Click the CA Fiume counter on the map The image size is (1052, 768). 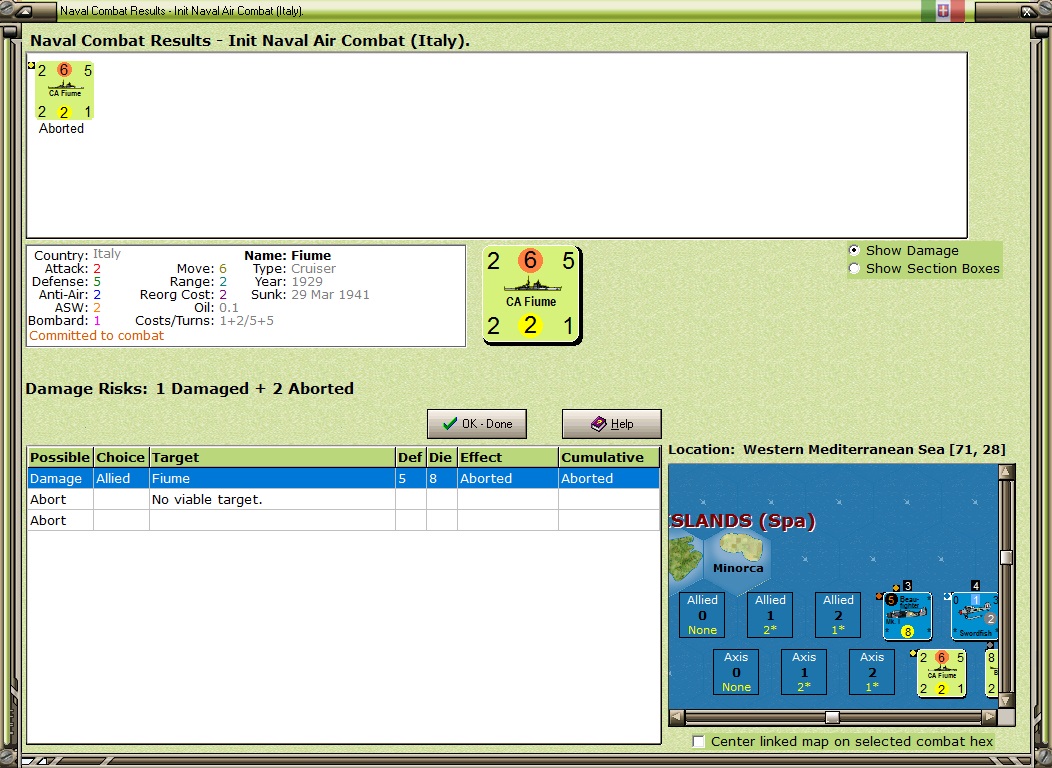[x=942, y=673]
